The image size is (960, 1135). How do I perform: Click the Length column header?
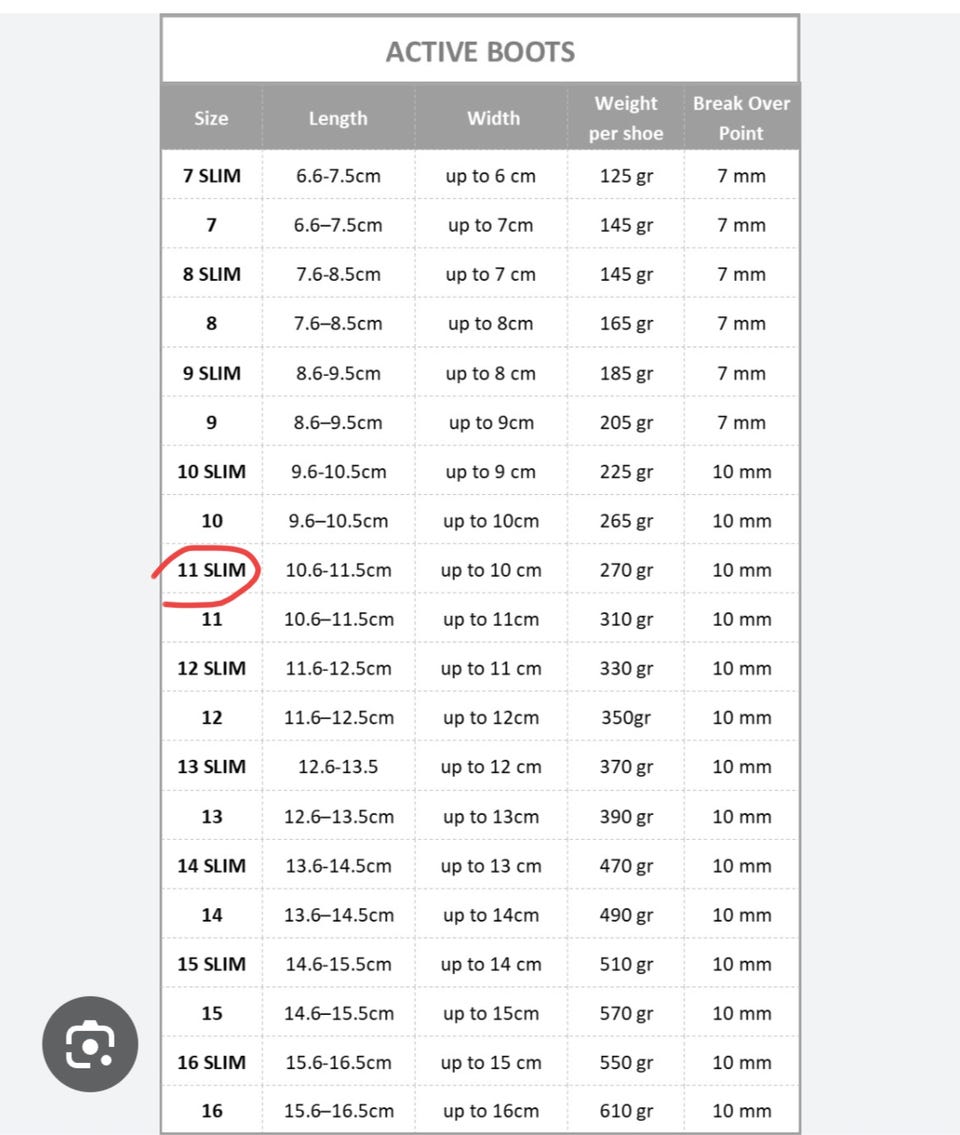coord(338,118)
